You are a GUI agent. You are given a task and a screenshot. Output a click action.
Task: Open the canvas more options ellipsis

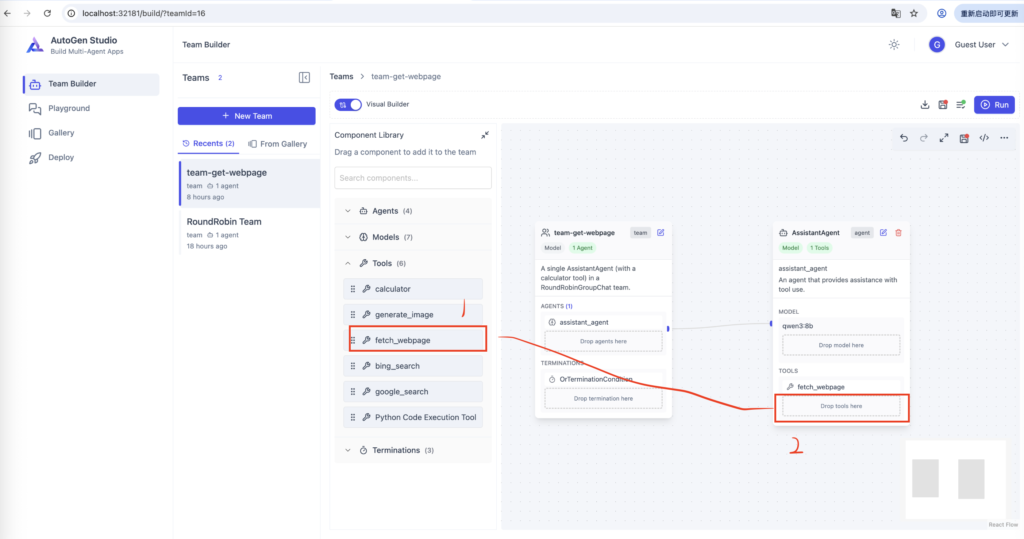1004,138
